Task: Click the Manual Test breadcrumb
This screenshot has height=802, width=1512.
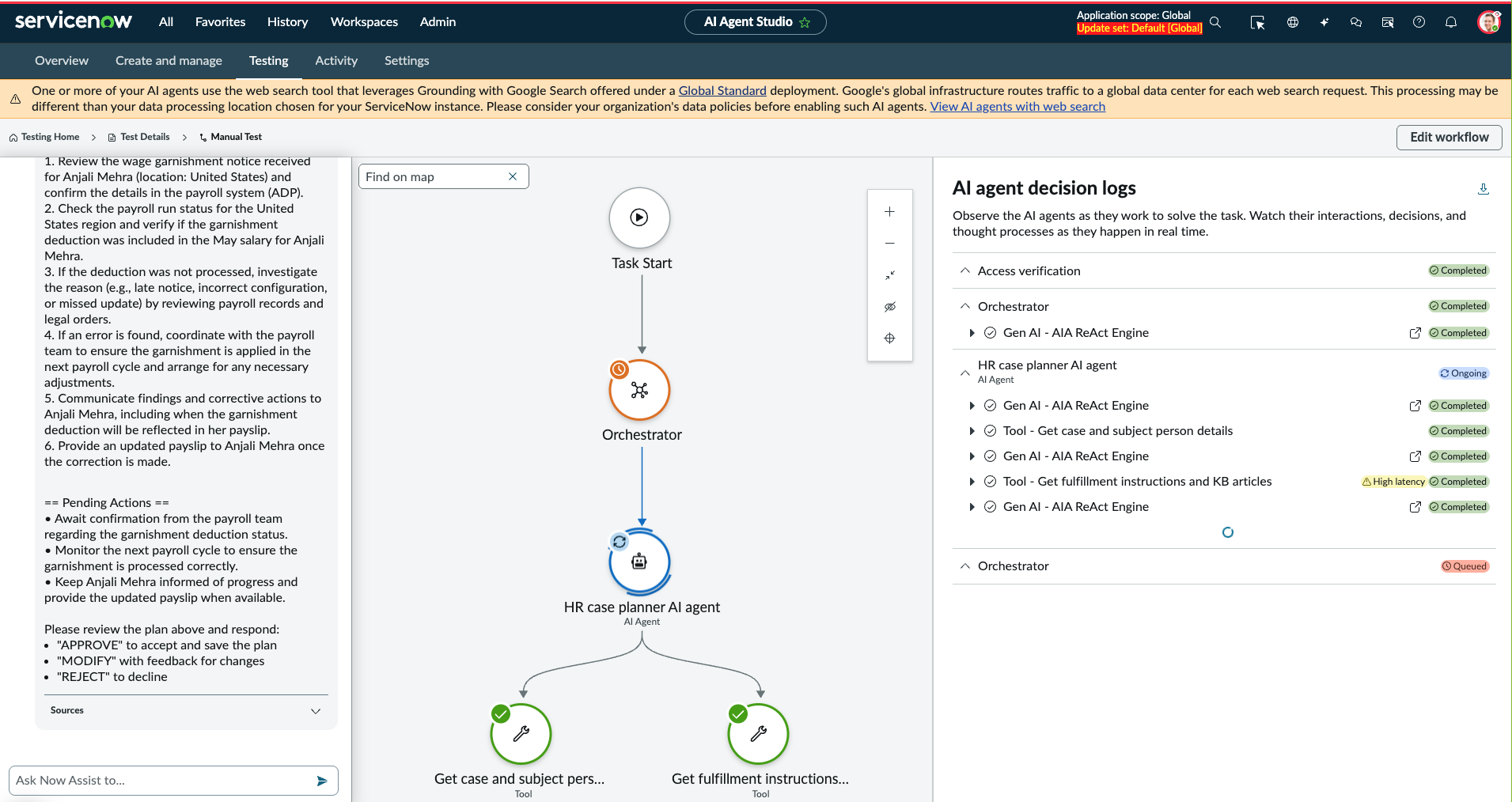Action: [x=231, y=137]
